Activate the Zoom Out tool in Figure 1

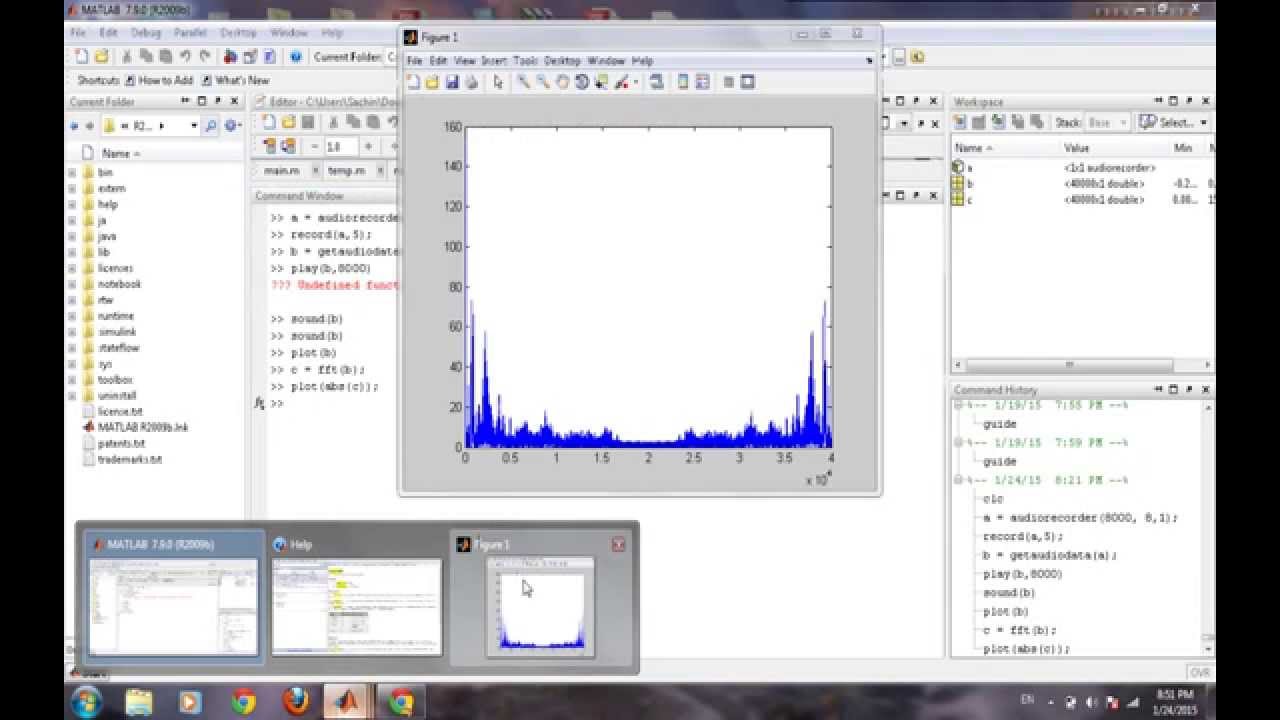coord(543,82)
